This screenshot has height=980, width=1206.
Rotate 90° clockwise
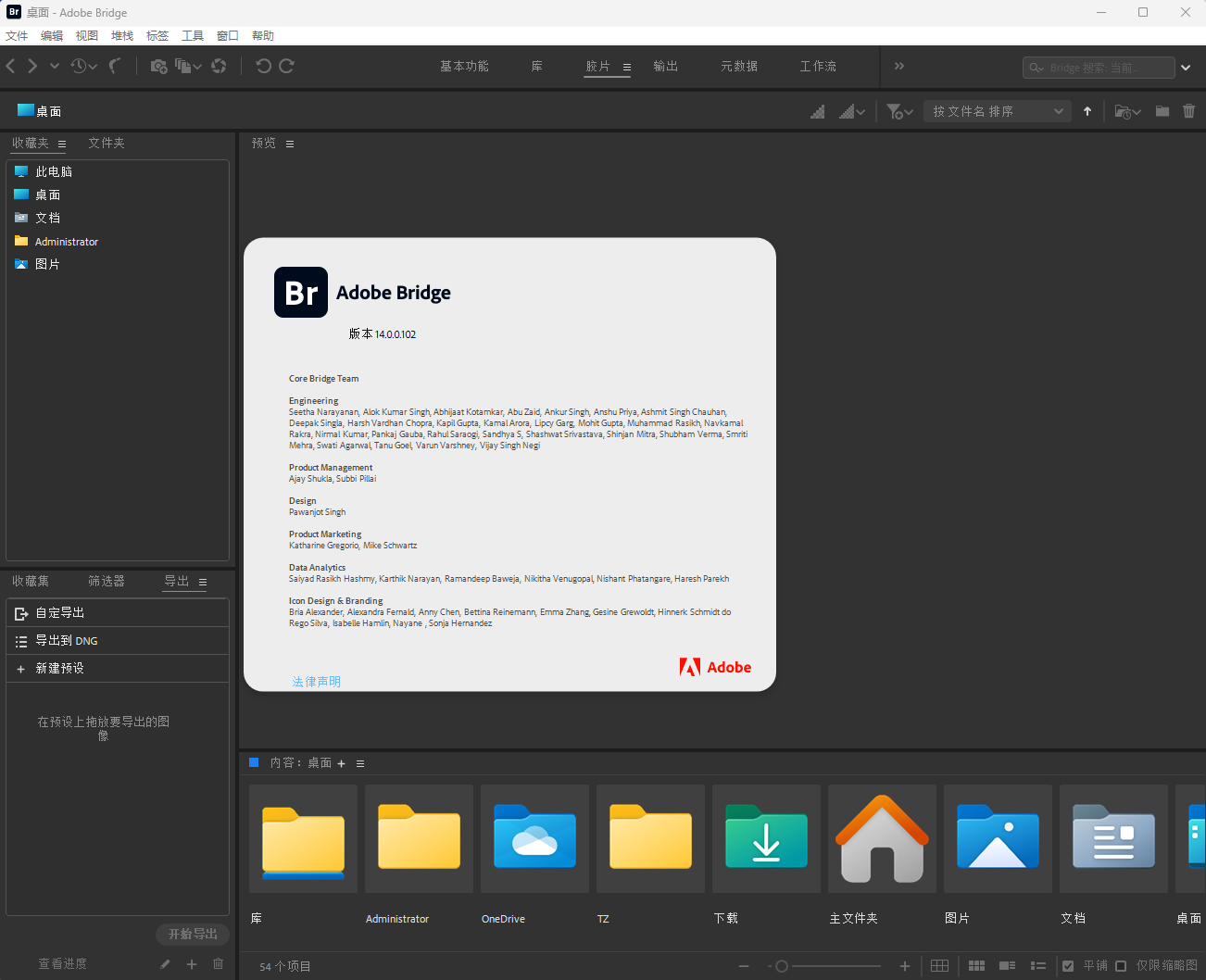(x=286, y=66)
